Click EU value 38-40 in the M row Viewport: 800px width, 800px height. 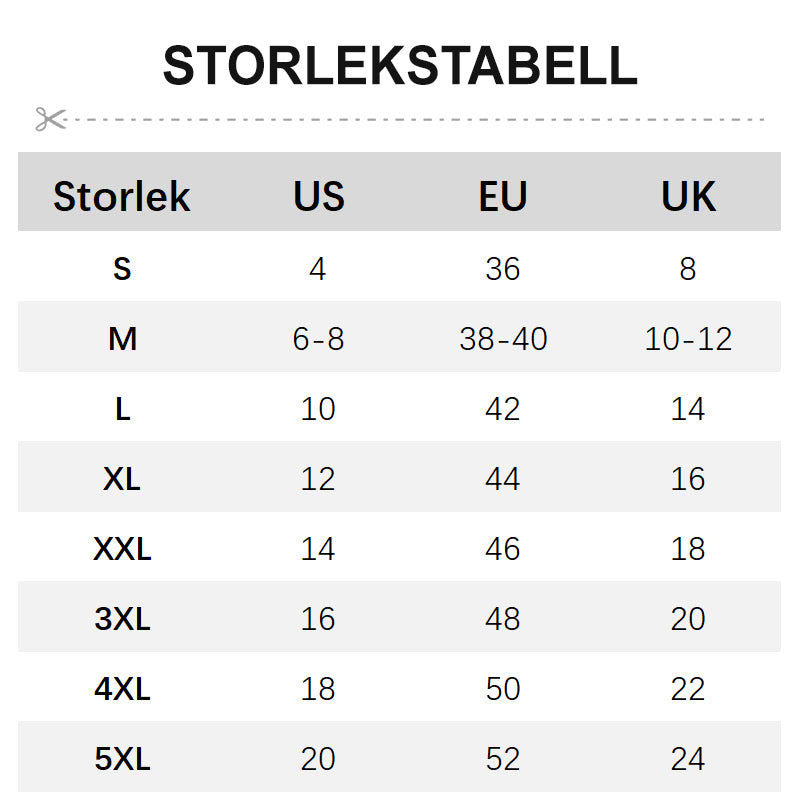coord(503,339)
